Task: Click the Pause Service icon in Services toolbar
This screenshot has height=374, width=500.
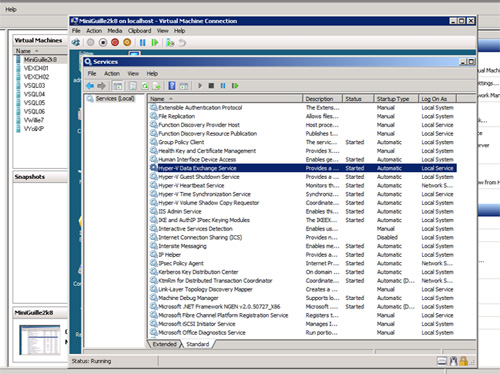Action: point(223,86)
